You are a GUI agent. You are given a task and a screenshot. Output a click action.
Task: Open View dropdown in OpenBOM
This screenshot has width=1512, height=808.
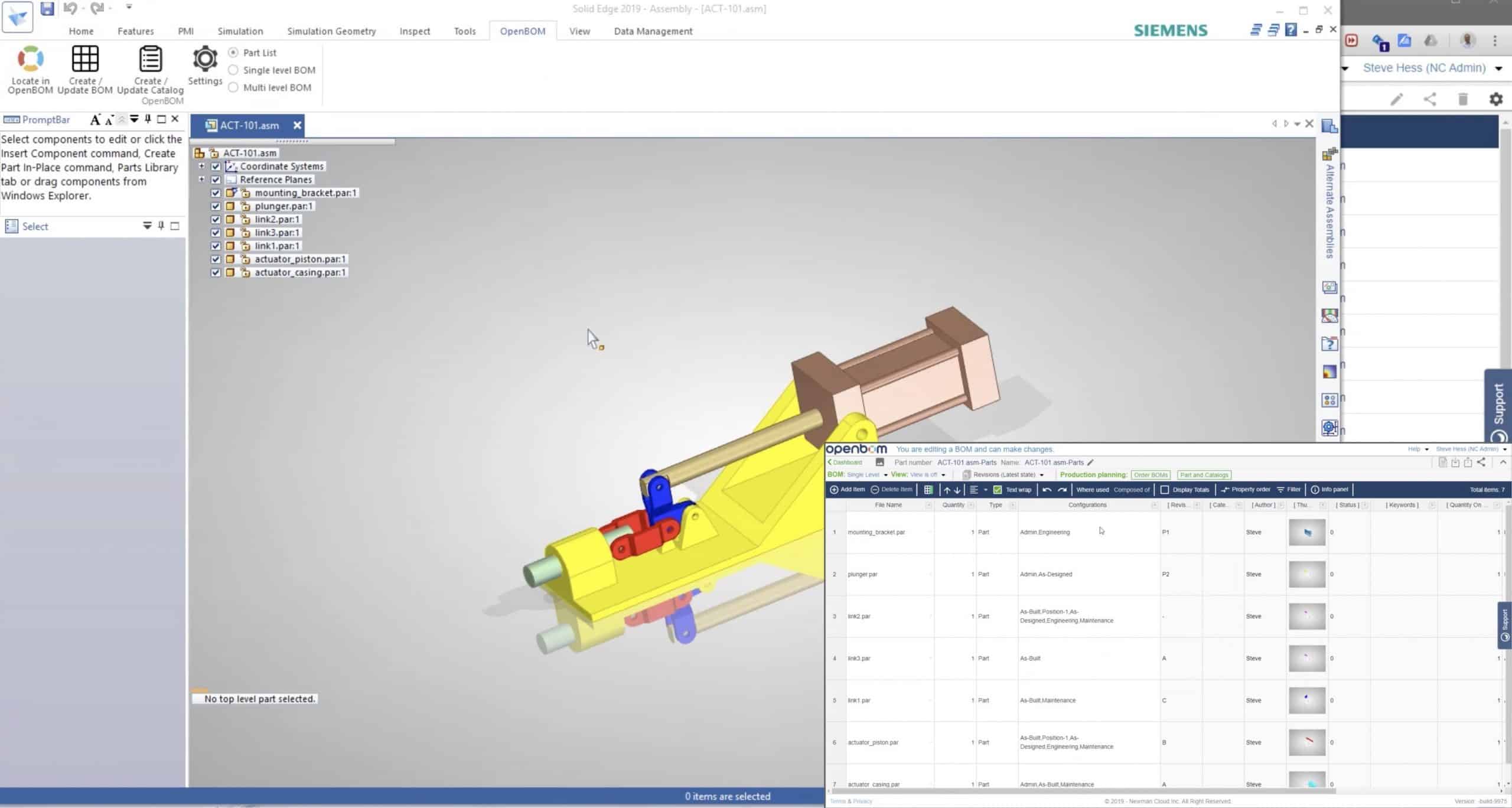click(928, 475)
